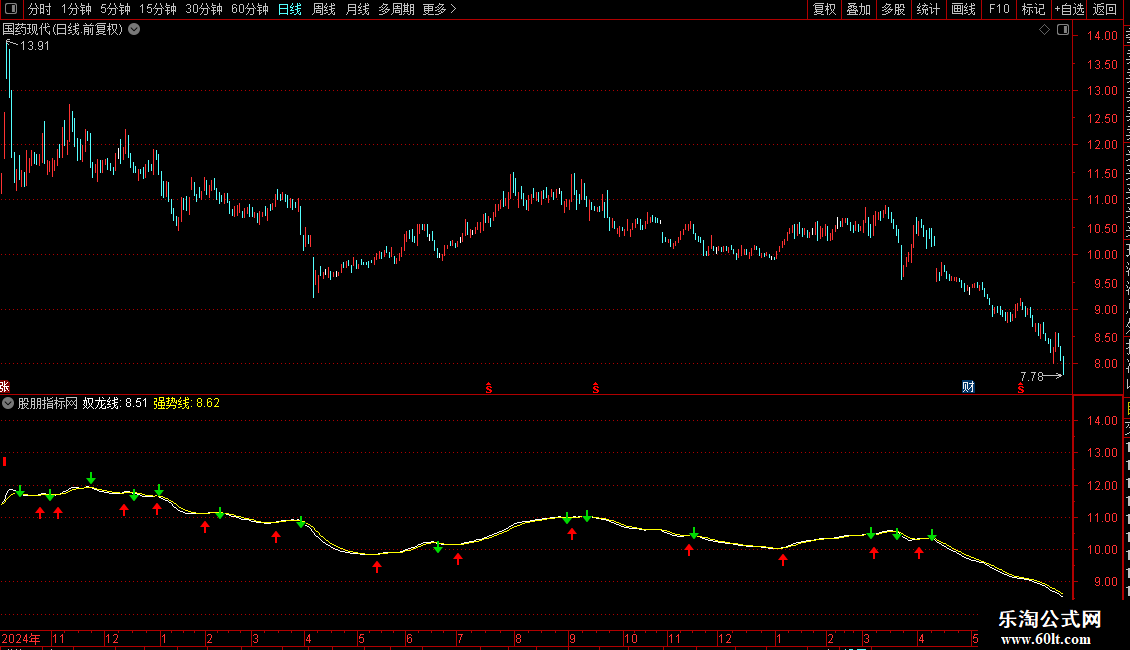This screenshot has width=1130, height=650.
Task: Toggle the side panel icon in chart corner
Action: 1063,30
